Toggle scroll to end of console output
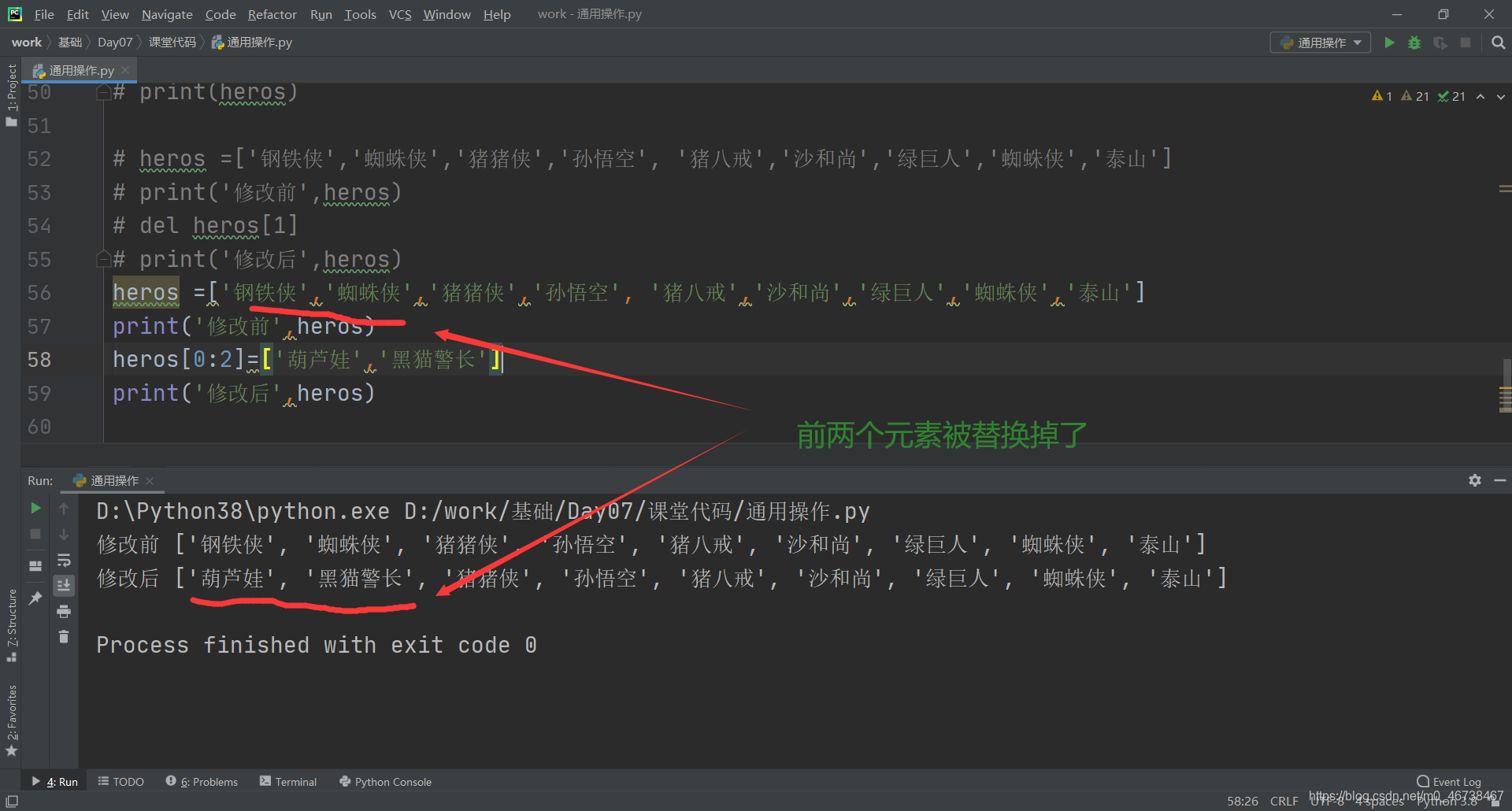This screenshot has width=1512, height=811. (x=64, y=585)
